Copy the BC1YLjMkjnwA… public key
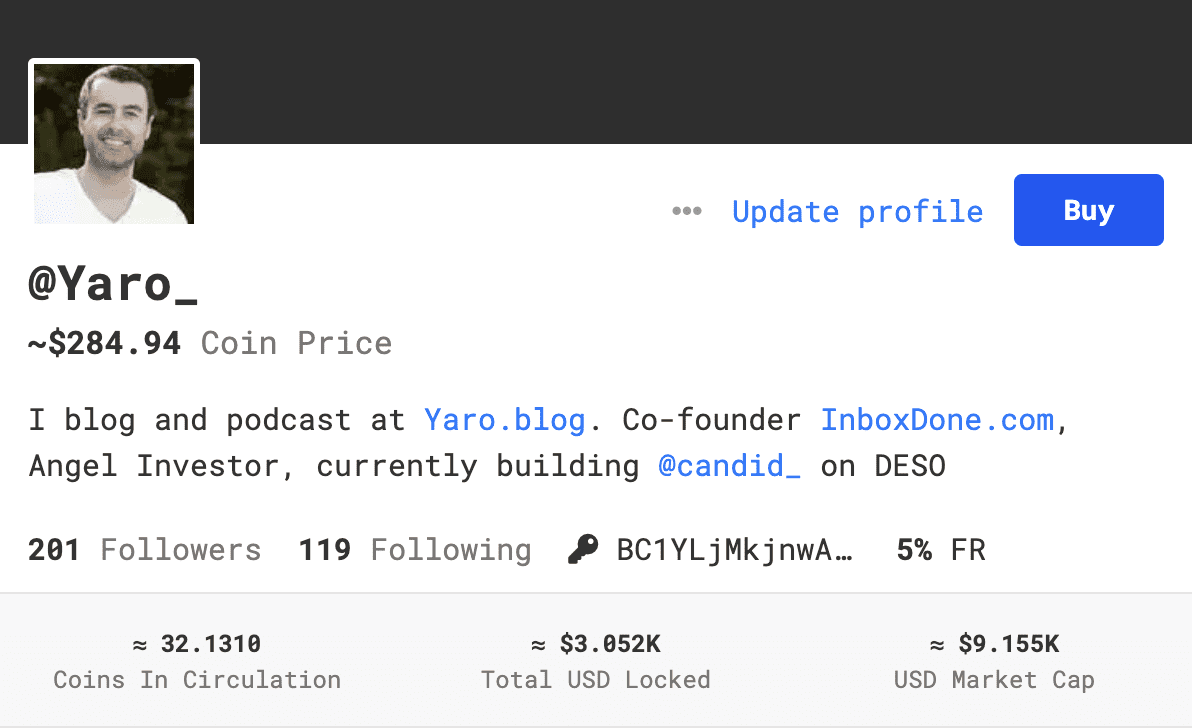1192x728 pixels. [x=734, y=549]
